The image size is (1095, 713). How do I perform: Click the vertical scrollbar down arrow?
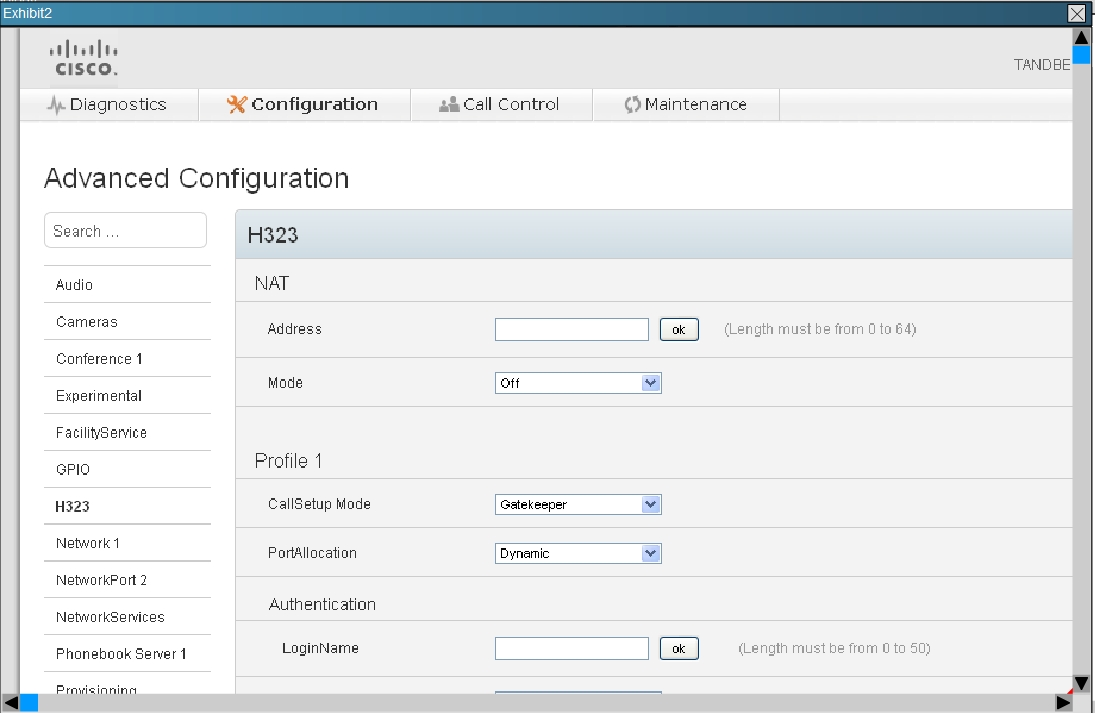point(1081,684)
